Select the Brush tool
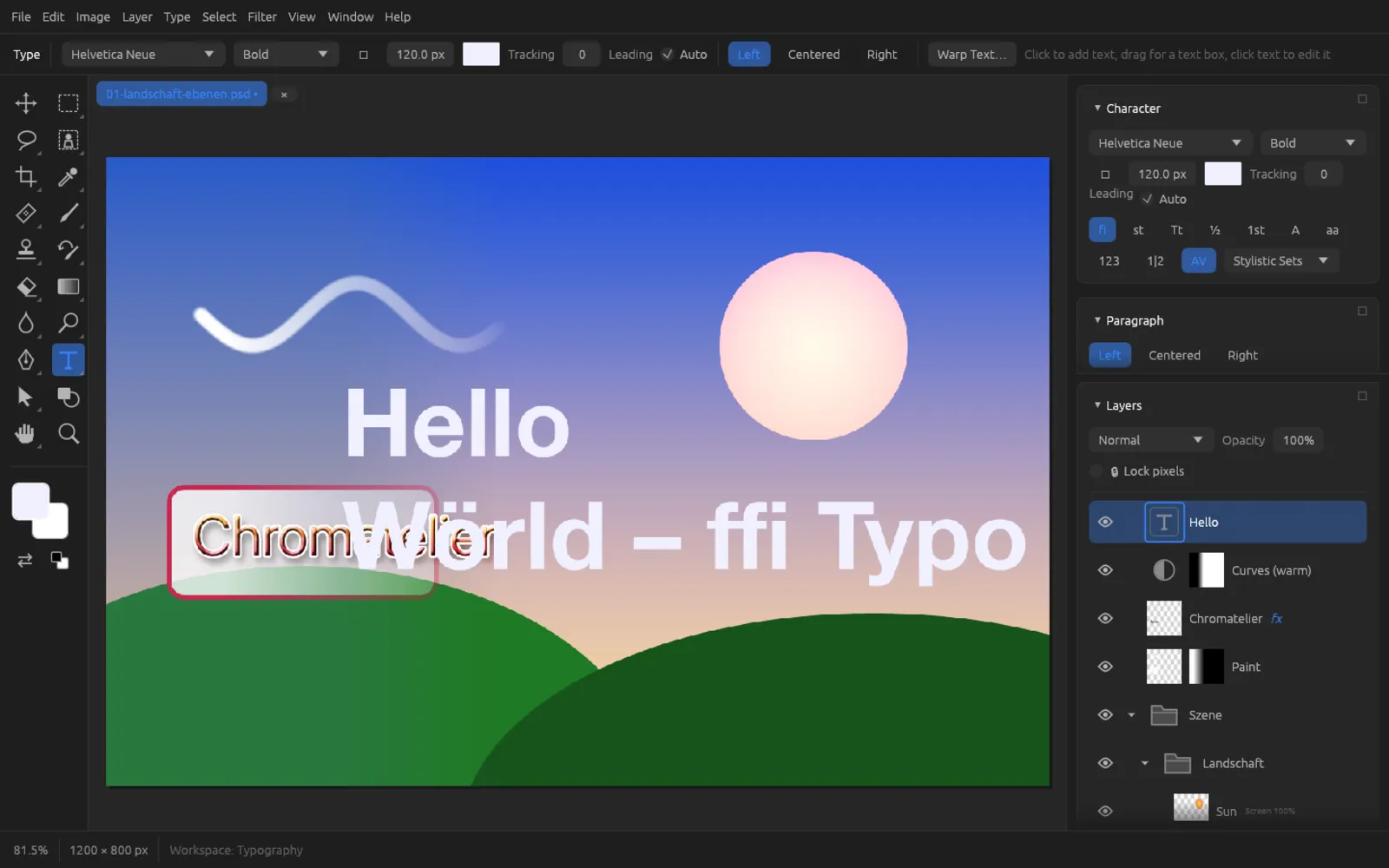 (x=68, y=214)
